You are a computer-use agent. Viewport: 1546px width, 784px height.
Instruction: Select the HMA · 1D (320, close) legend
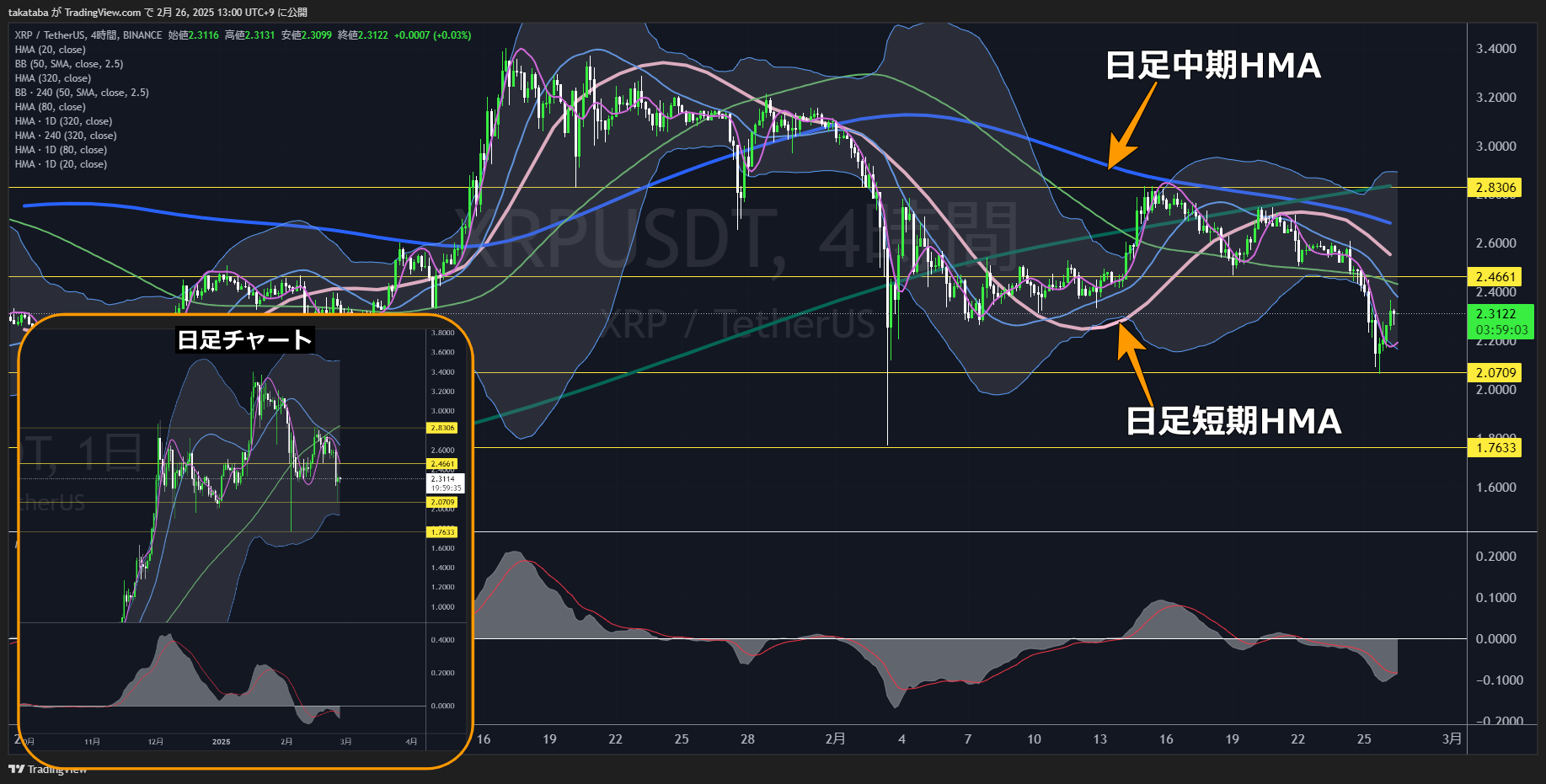(63, 121)
